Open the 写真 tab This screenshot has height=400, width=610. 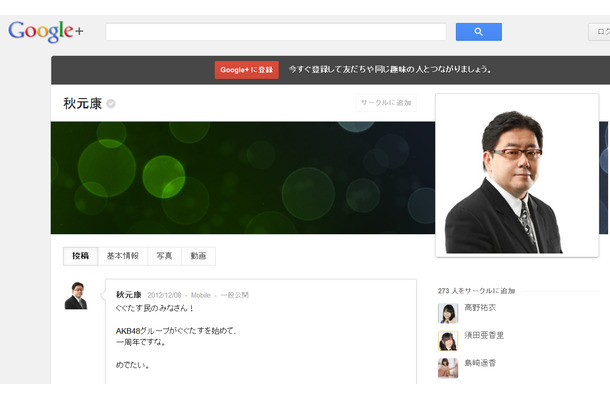164,256
